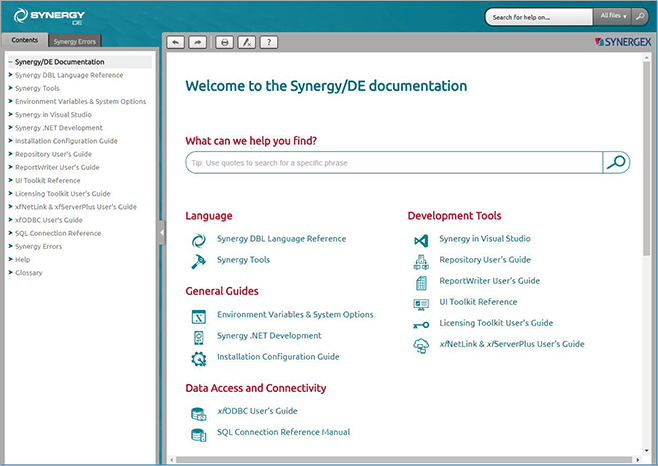658x466 pixels.
Task: Click the gear icon for Installation Configuration Guide
Action: (x=198, y=358)
